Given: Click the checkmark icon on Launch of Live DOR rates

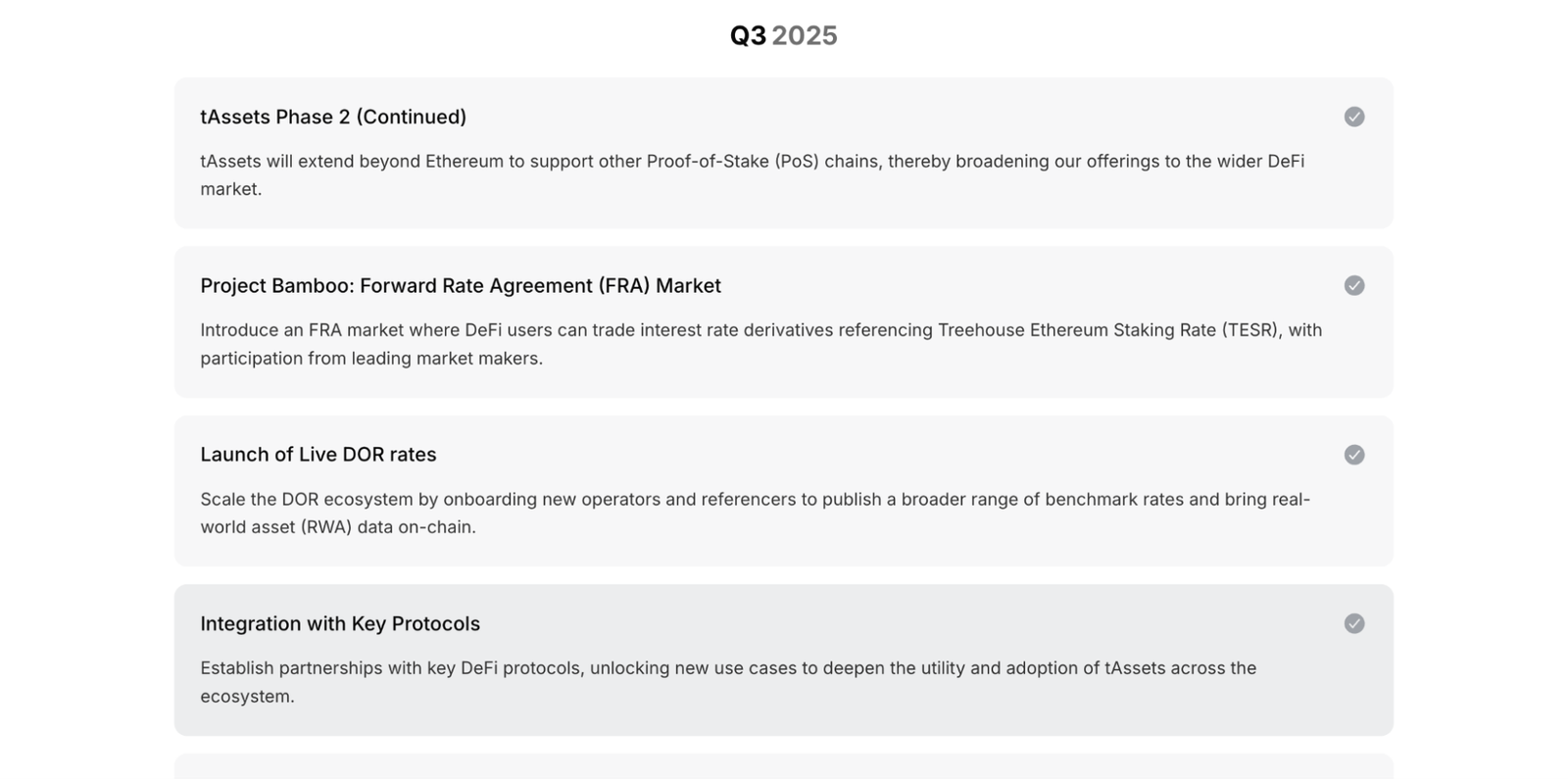Looking at the screenshot, I should (1354, 455).
